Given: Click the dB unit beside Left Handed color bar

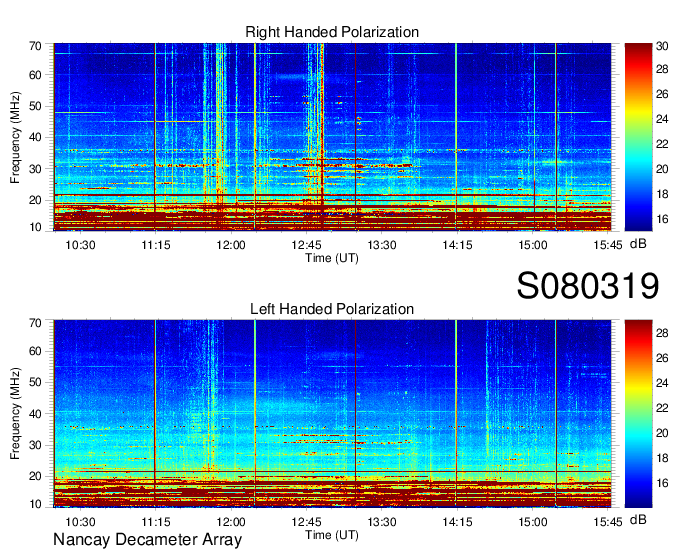Looking at the screenshot, I should (x=638, y=520).
